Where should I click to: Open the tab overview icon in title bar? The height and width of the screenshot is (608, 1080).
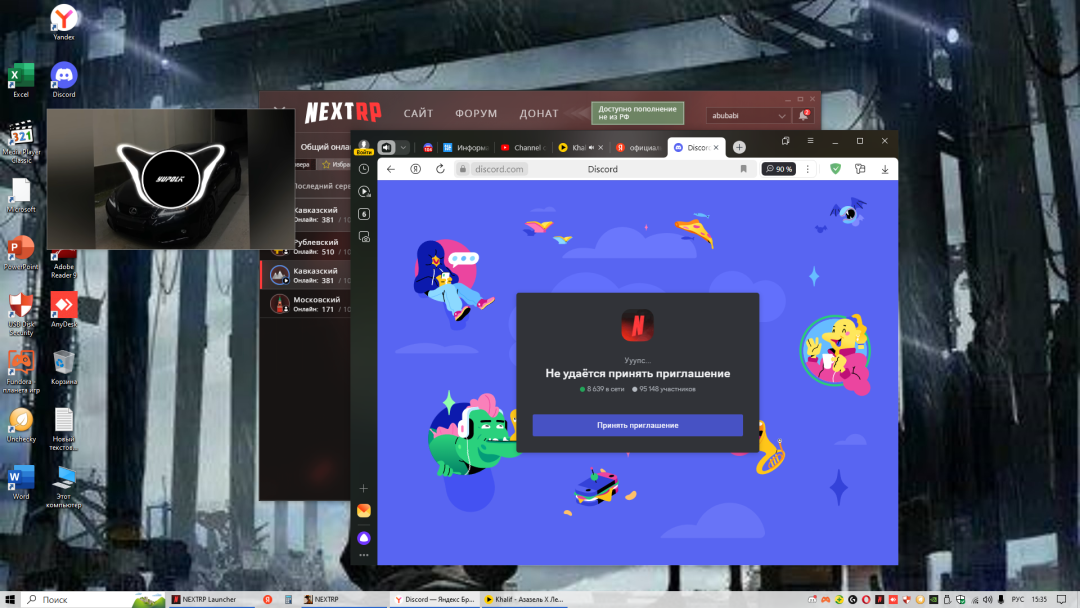pos(785,140)
